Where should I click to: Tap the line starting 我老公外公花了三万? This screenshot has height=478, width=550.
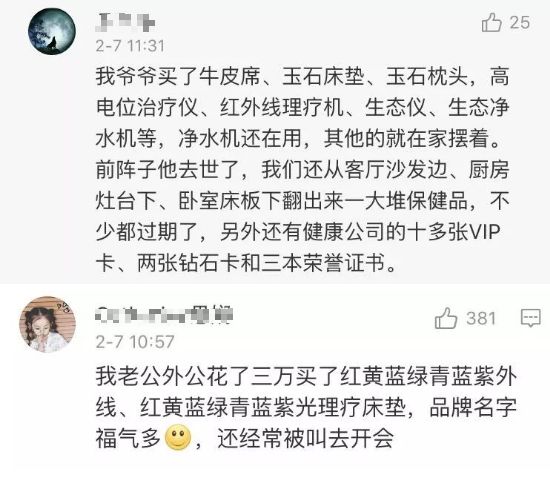pyautogui.click(x=306, y=376)
